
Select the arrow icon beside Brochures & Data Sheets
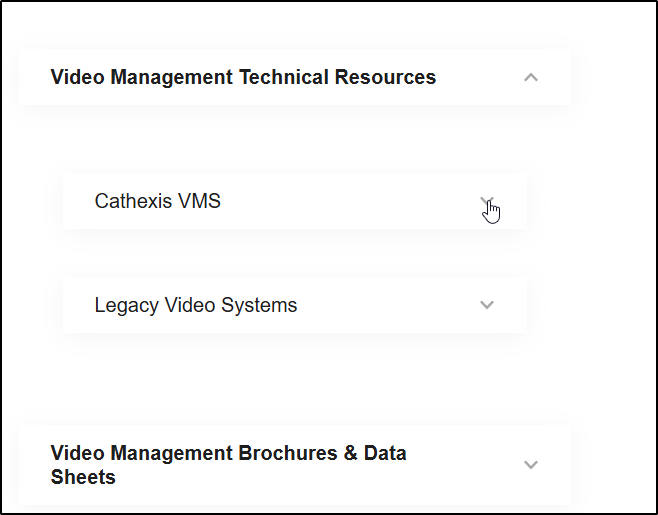[531, 465]
